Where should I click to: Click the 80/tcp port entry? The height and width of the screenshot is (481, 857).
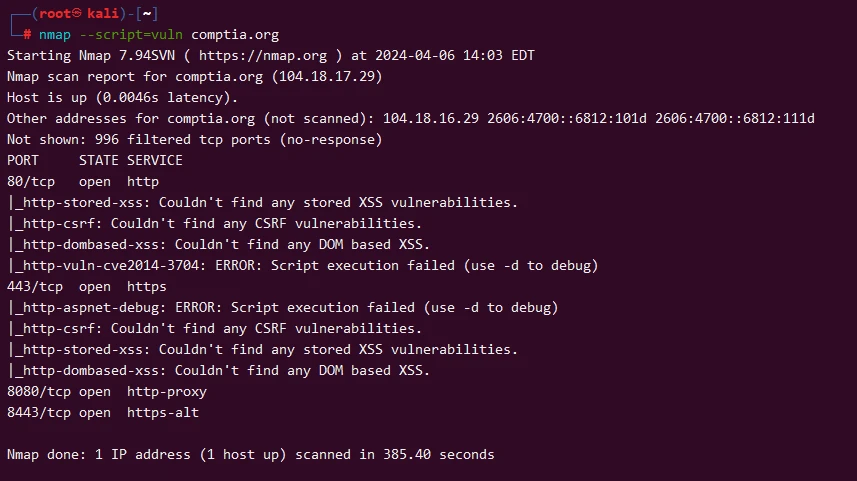(27, 181)
